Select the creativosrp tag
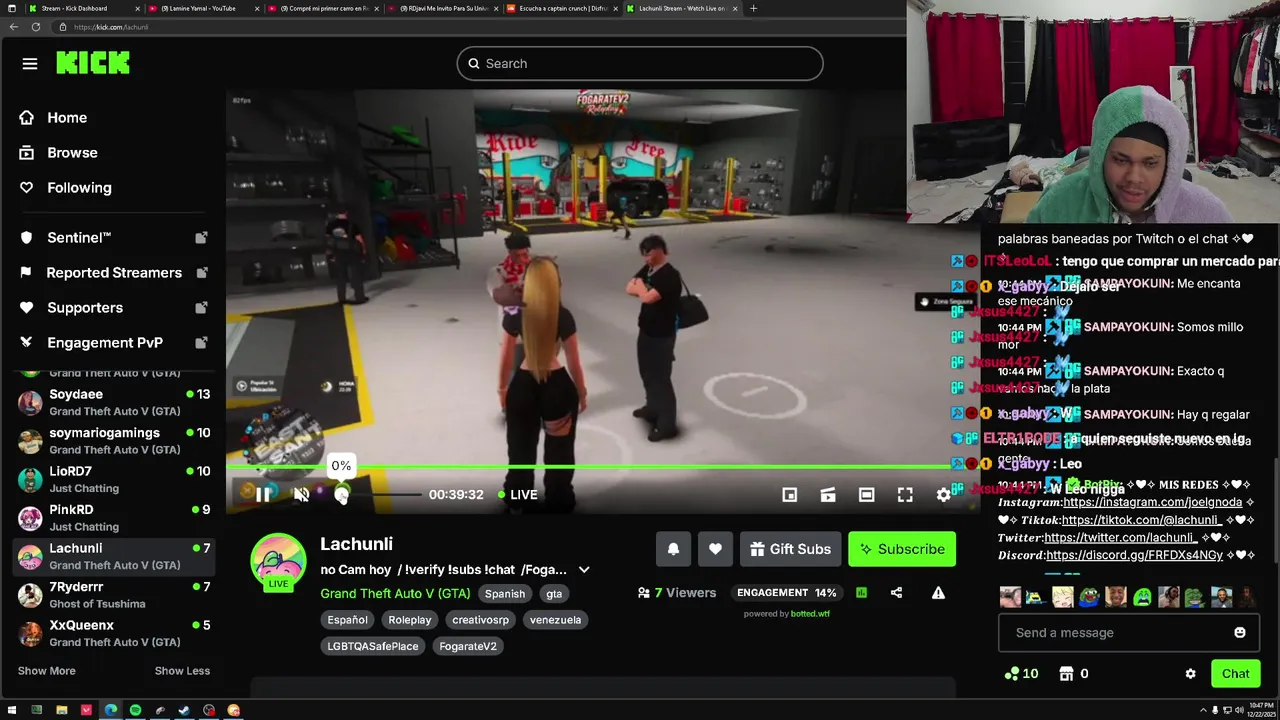The height and width of the screenshot is (720, 1280). click(x=480, y=620)
